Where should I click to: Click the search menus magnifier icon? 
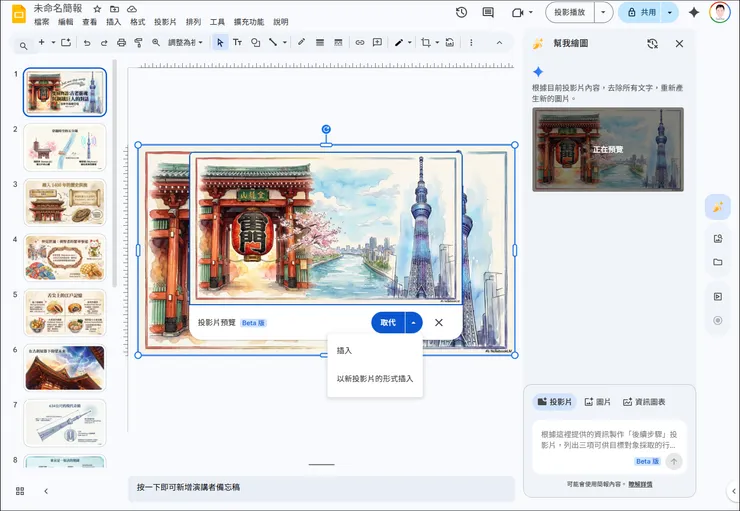23,46
